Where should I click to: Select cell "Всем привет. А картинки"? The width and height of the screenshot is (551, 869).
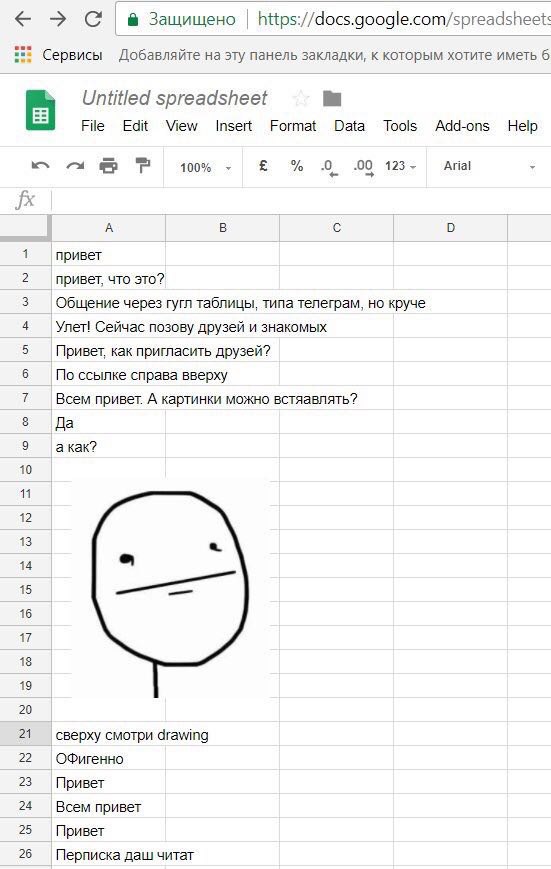109,398
